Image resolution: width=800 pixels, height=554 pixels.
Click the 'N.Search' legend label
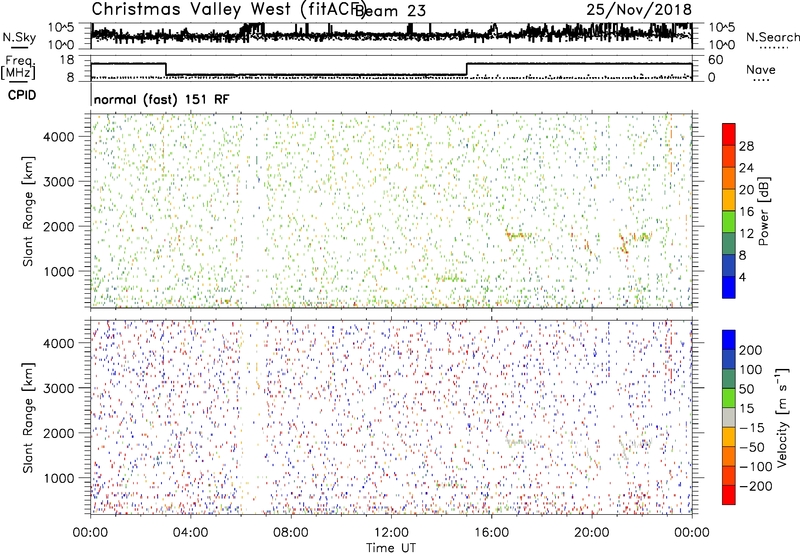[x=772, y=37]
